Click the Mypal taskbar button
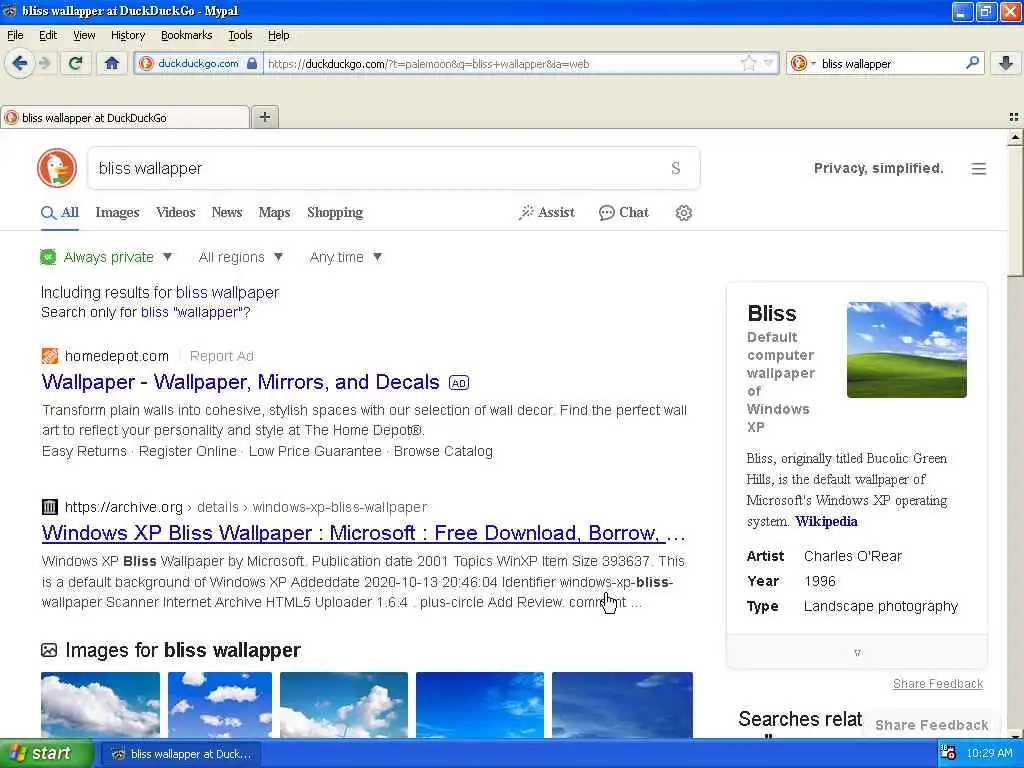 click(182, 754)
